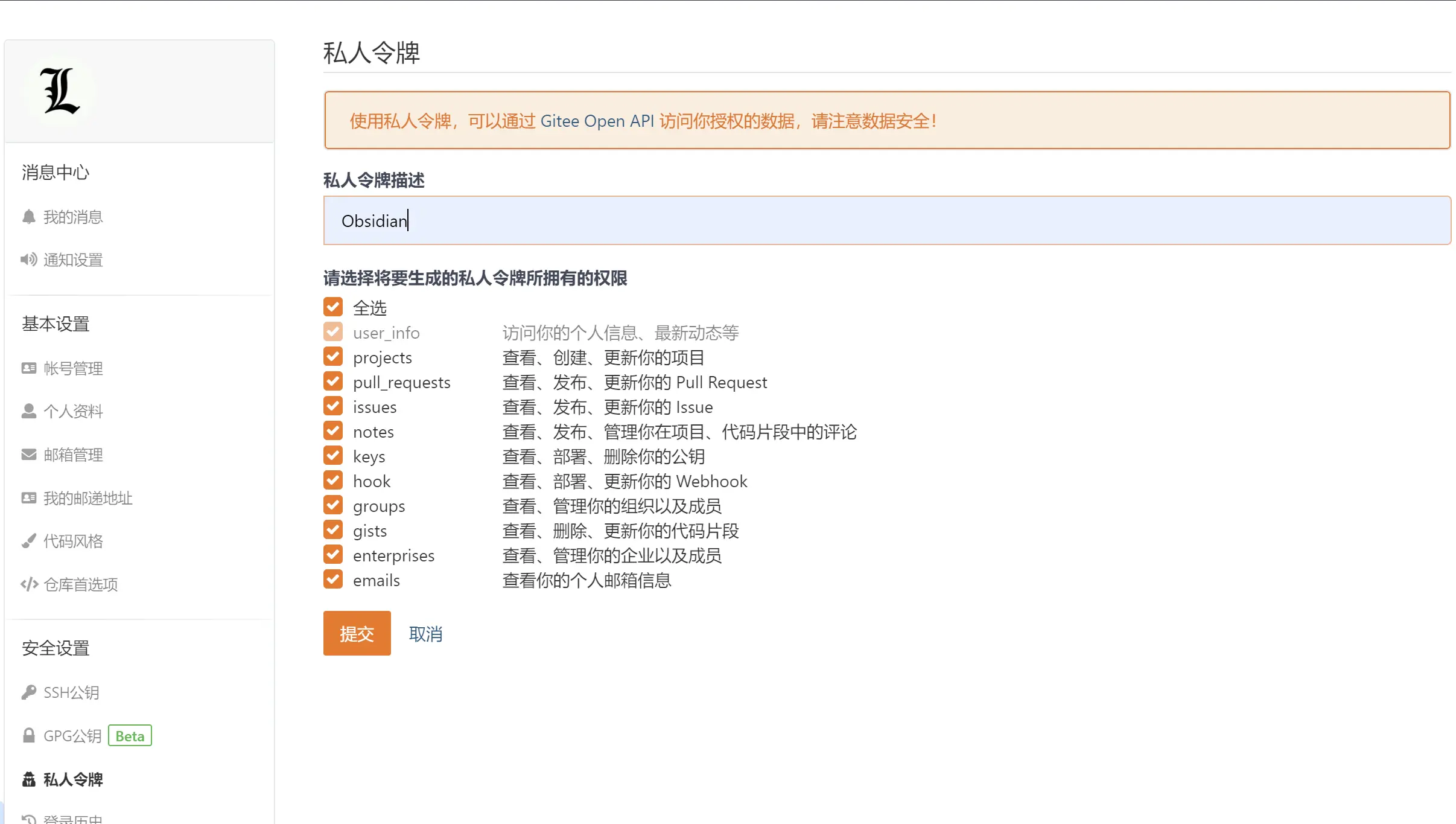
Task: Click the 取消 cancel link
Action: click(425, 634)
